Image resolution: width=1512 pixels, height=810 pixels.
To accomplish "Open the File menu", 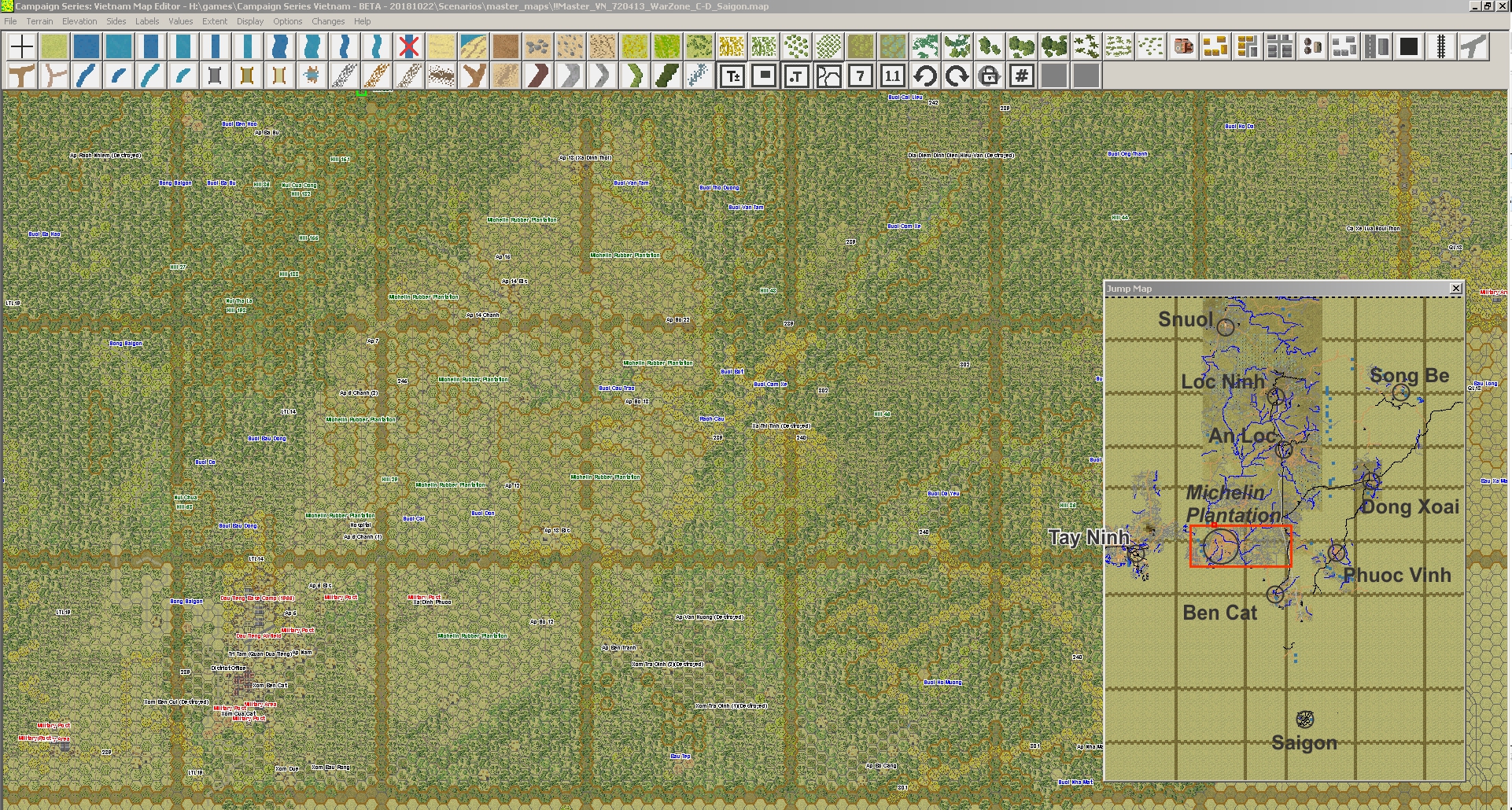I will click(x=10, y=21).
